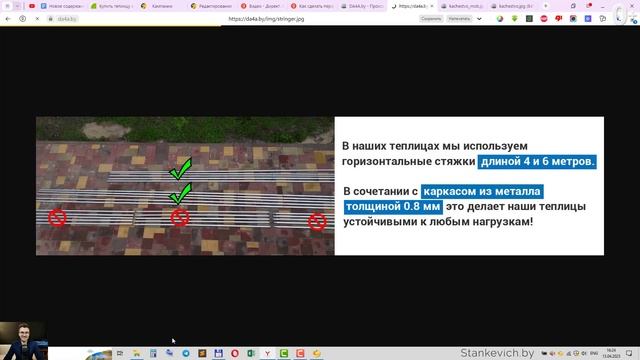Open the orange swirl taskbar icon

pyautogui.click(x=316, y=353)
